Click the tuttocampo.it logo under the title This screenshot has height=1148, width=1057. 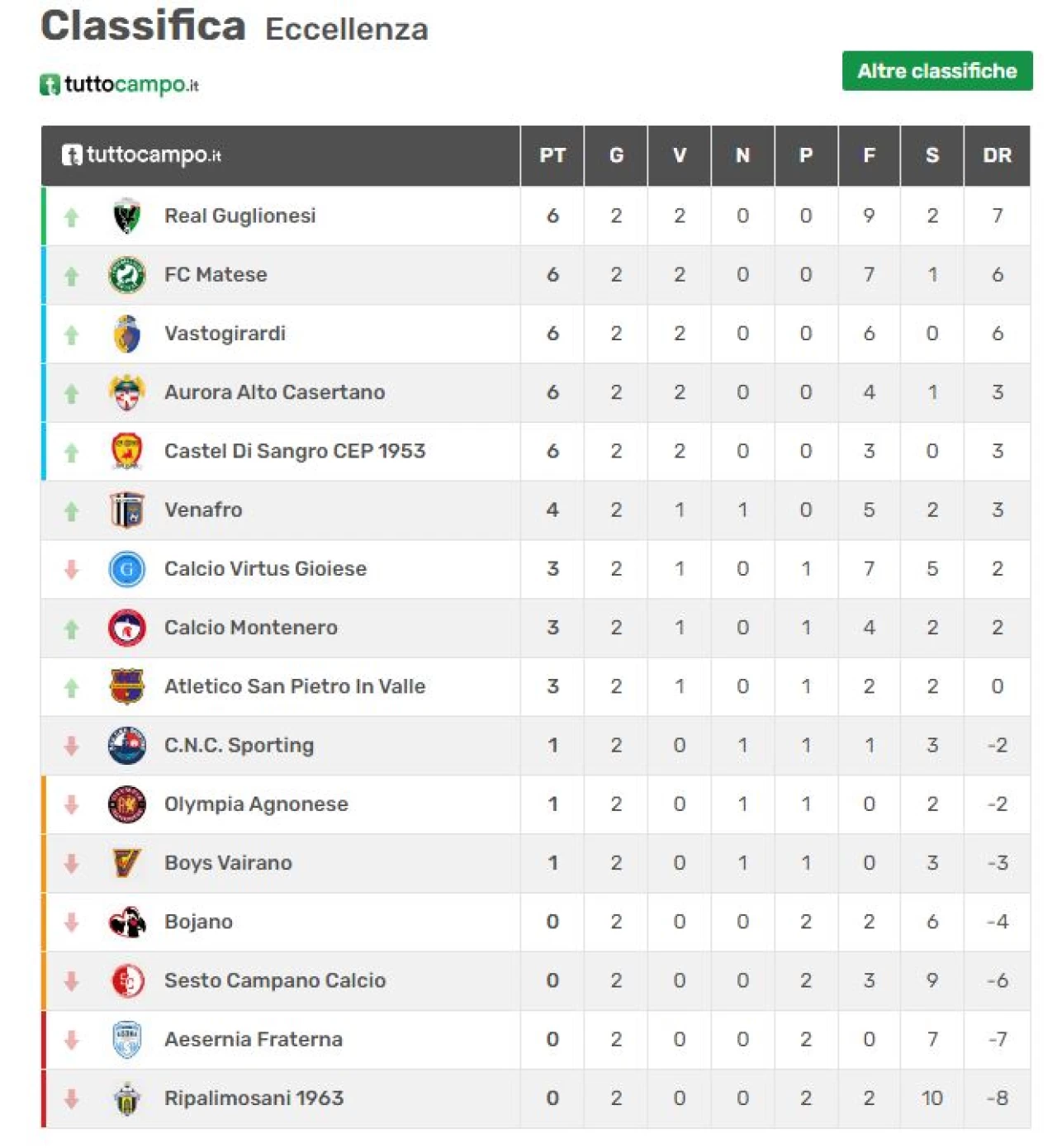pyautogui.click(x=120, y=84)
